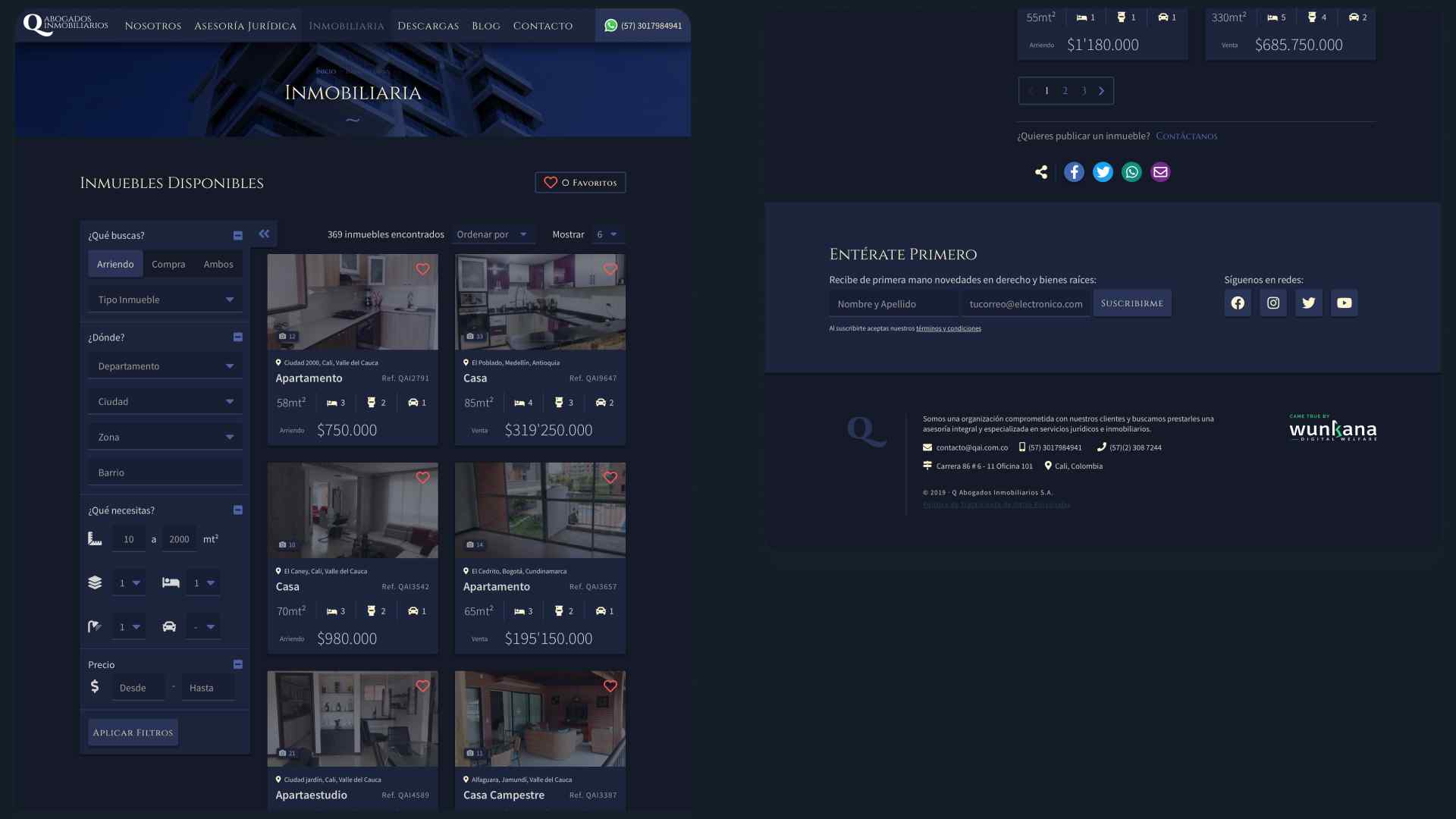
Task: Go to the Blog menu item
Action: click(485, 26)
